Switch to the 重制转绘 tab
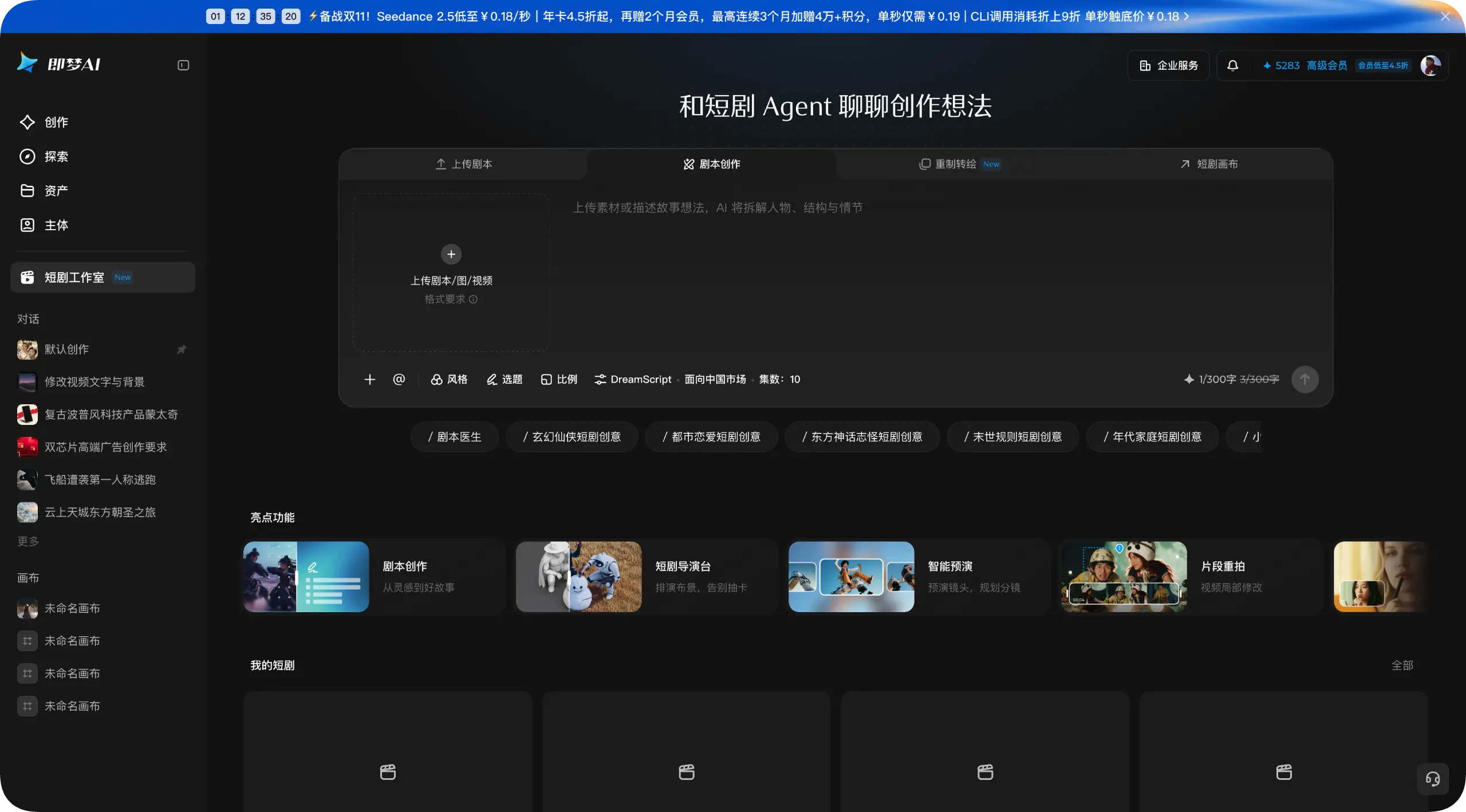Screen dimensions: 1466x812 (x=960, y=164)
